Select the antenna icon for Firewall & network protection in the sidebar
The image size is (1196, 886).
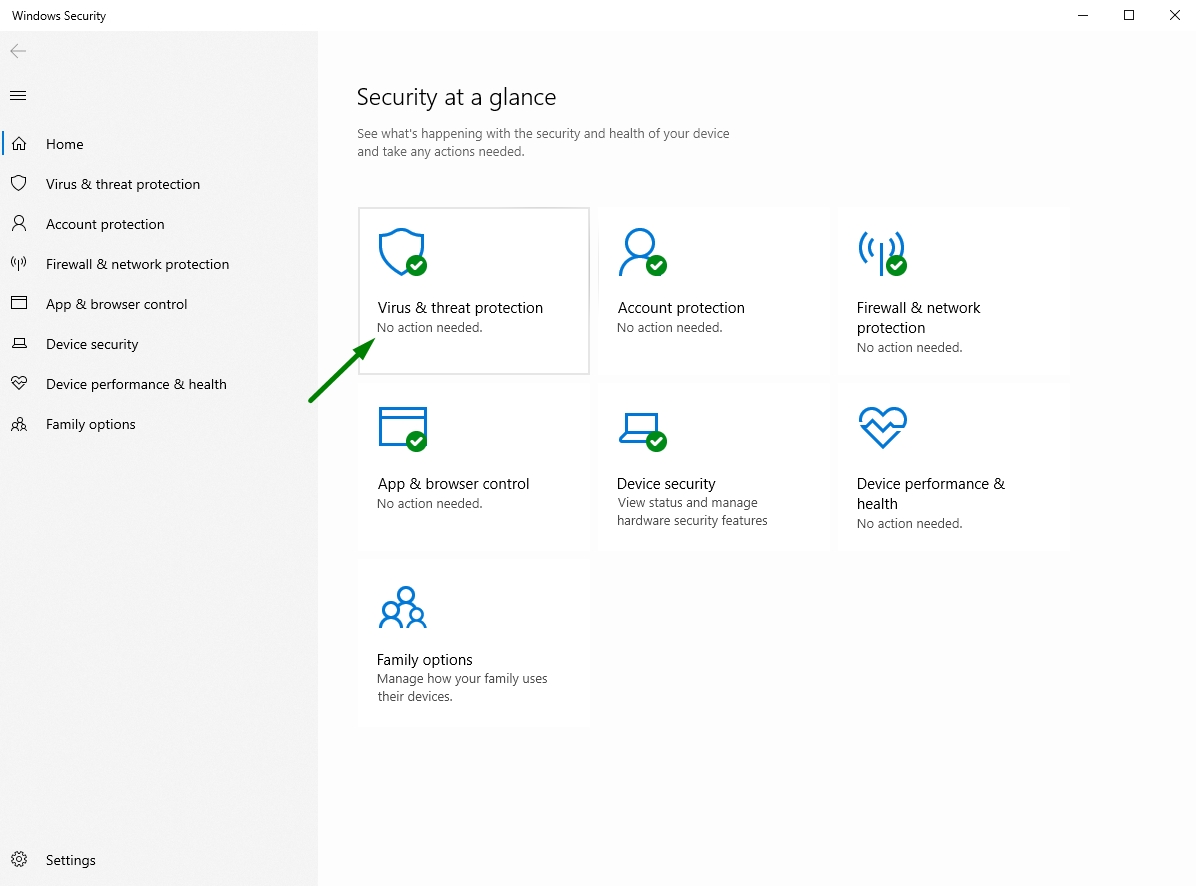tap(19, 264)
